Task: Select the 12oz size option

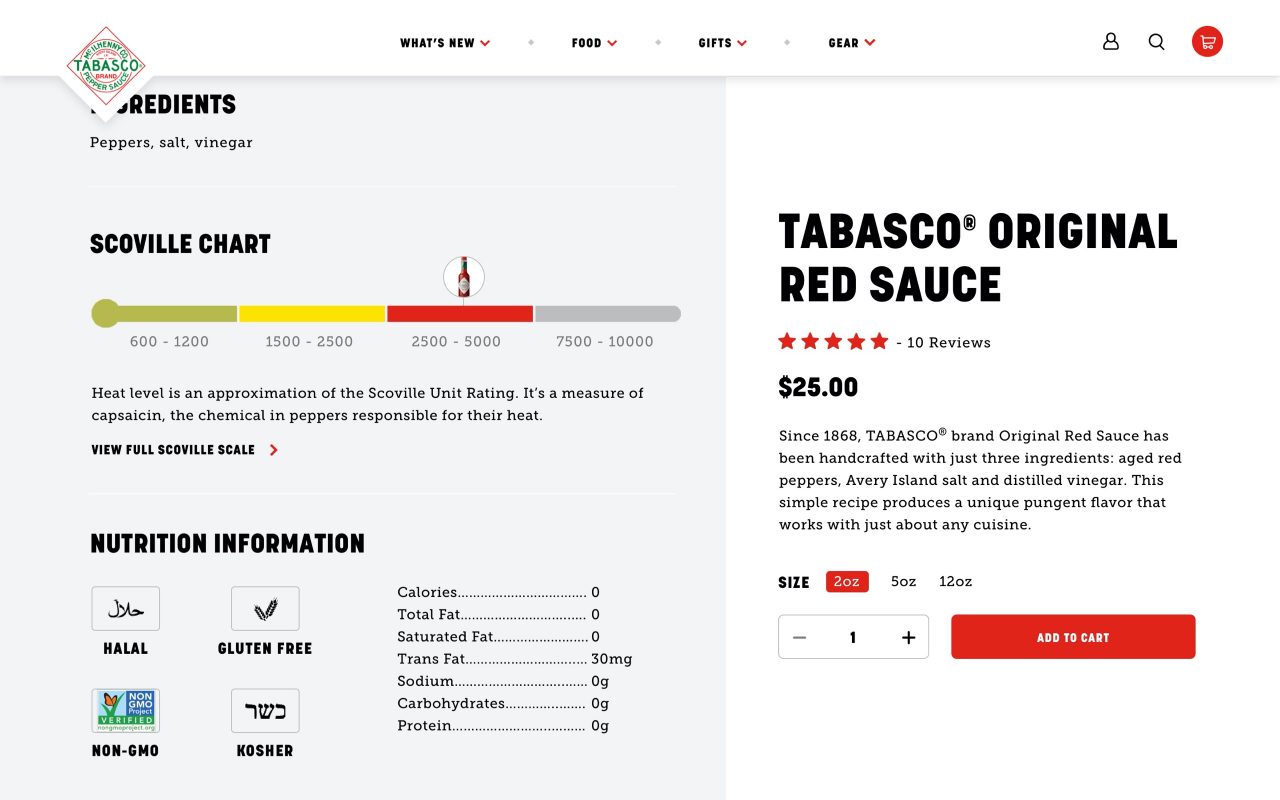Action: coord(955,581)
